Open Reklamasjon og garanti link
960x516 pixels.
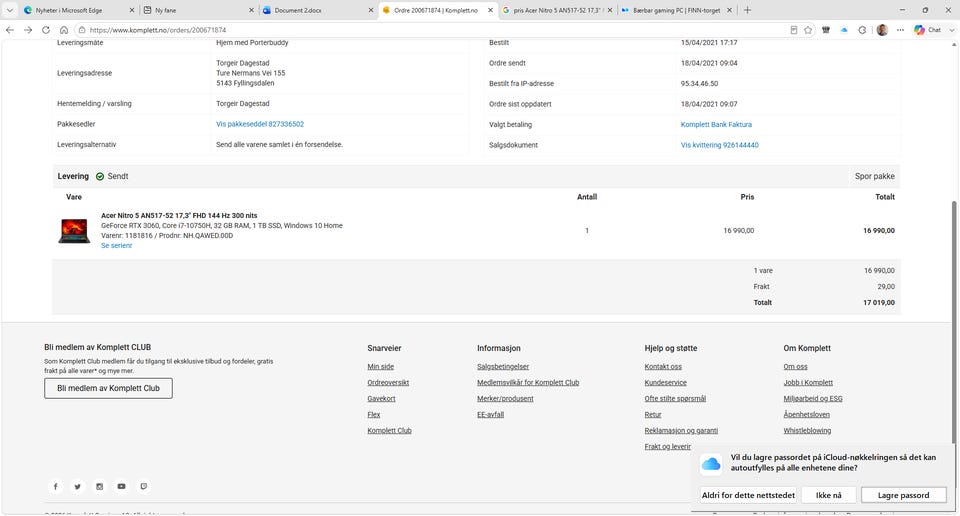pos(681,430)
